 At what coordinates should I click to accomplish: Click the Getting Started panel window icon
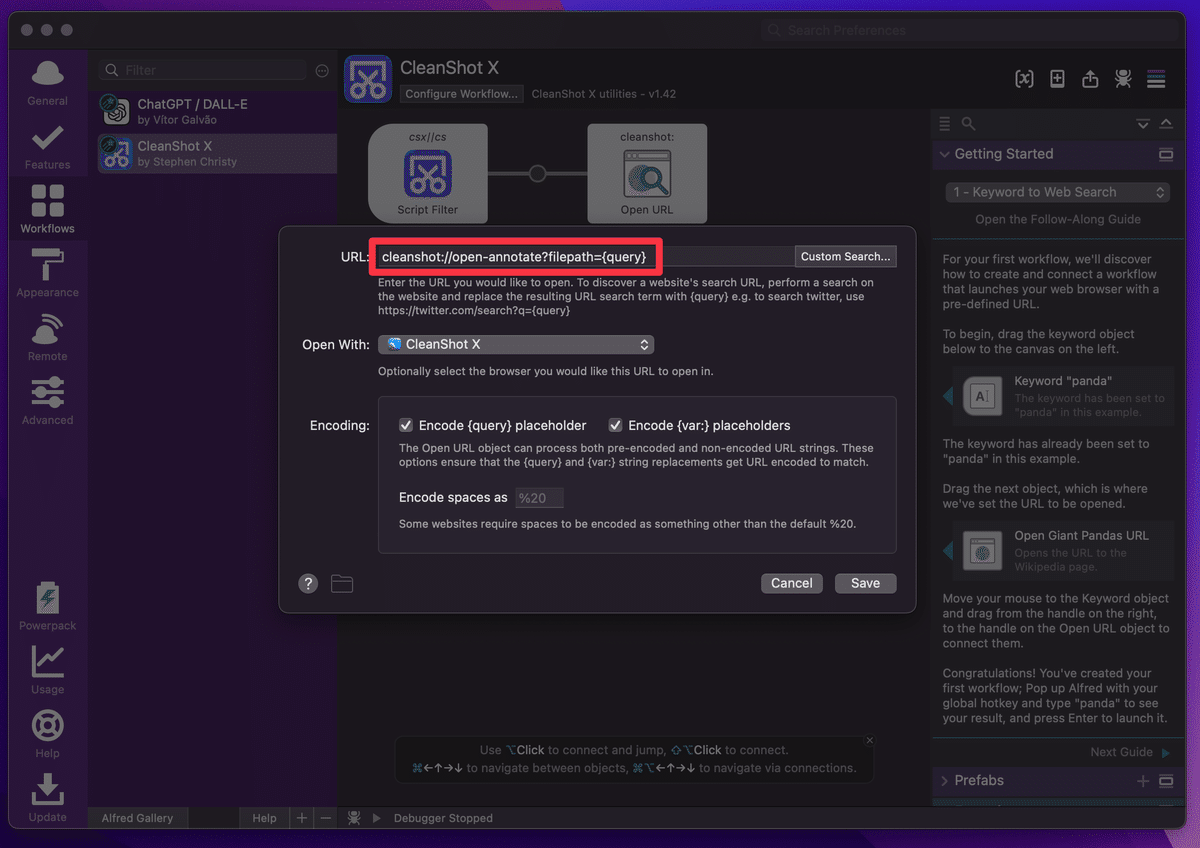[x=1165, y=154]
